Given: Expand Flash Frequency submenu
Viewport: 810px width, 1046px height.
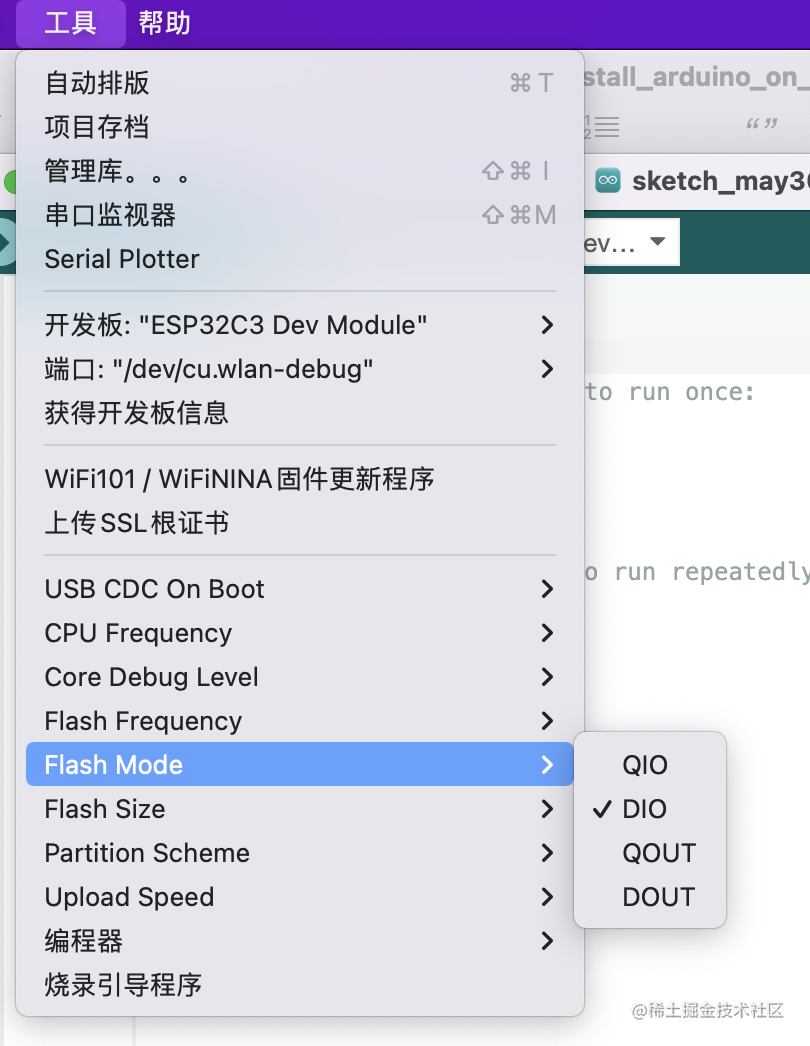Looking at the screenshot, I should click(300, 721).
